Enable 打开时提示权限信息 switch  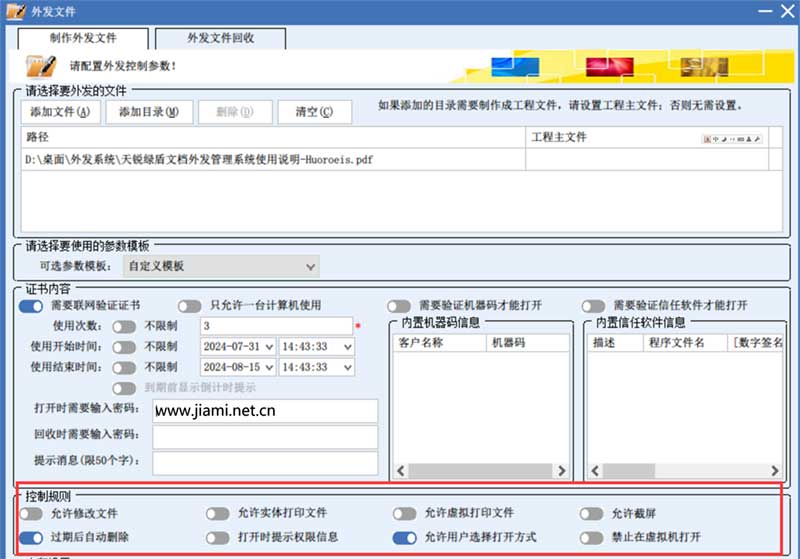point(218,538)
